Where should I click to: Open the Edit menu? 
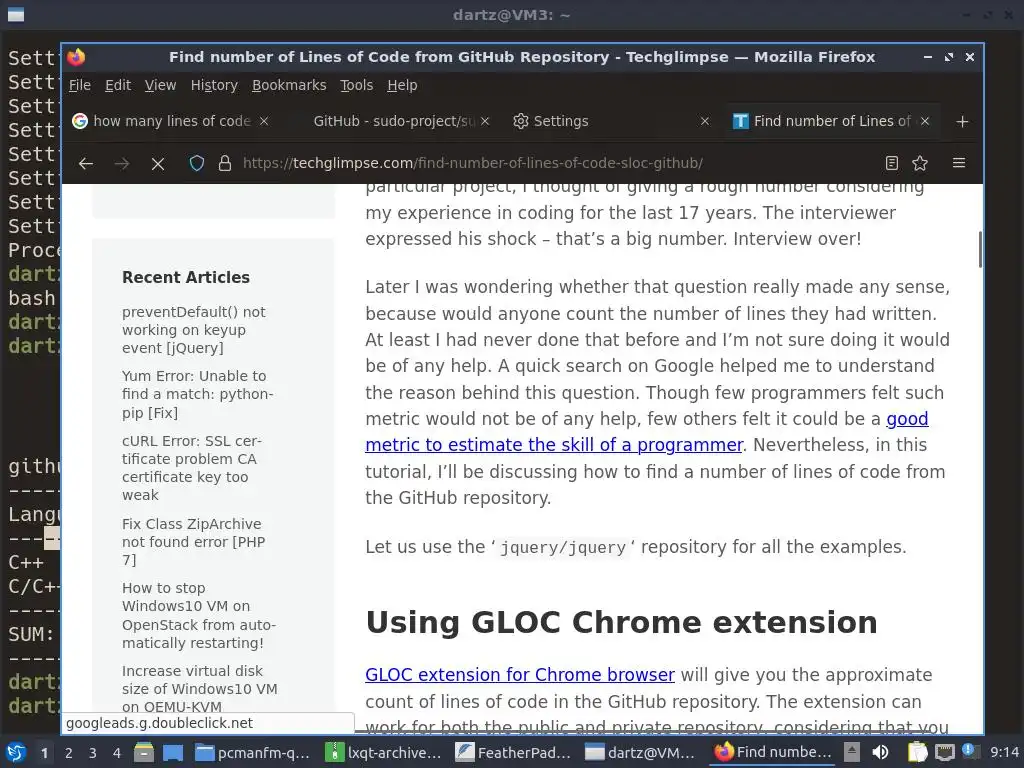pyautogui.click(x=118, y=86)
